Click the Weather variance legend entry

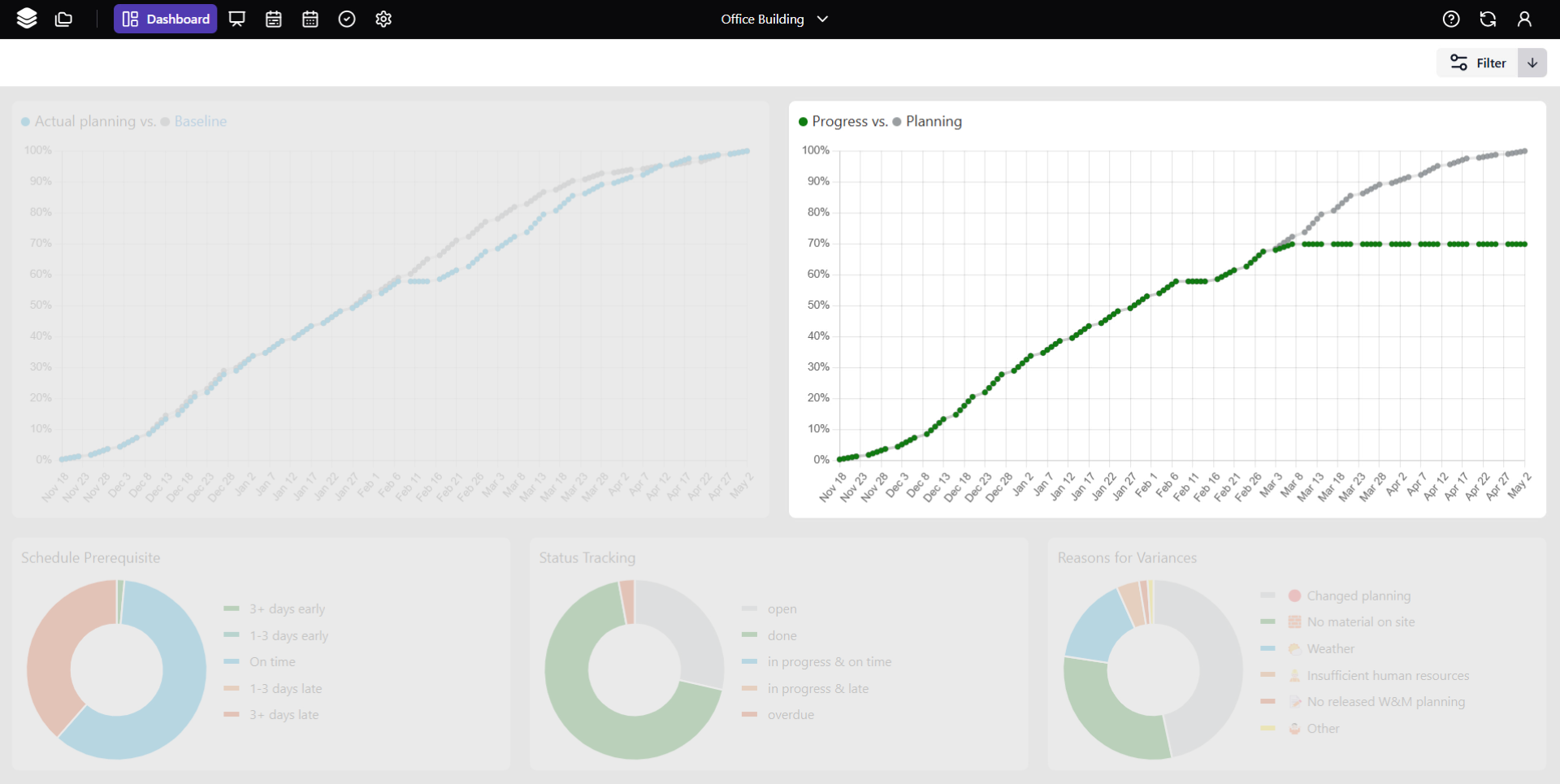point(1330,648)
